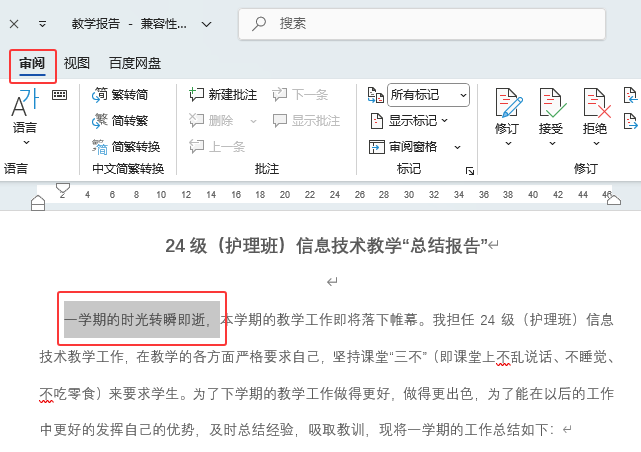Expand the arrow under the 语言 button
Screen dimensions: 641x452
(26, 143)
